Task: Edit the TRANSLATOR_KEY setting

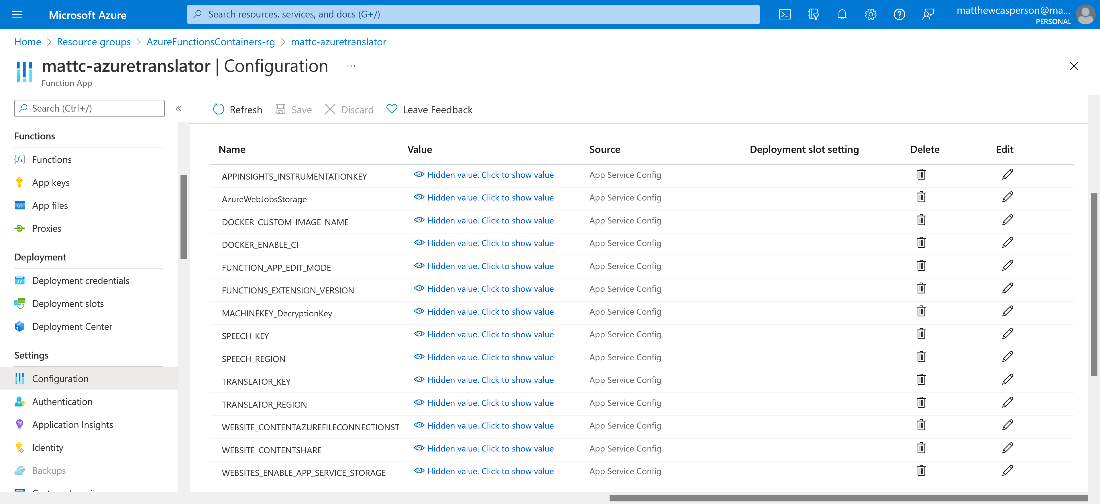Action: (1007, 379)
